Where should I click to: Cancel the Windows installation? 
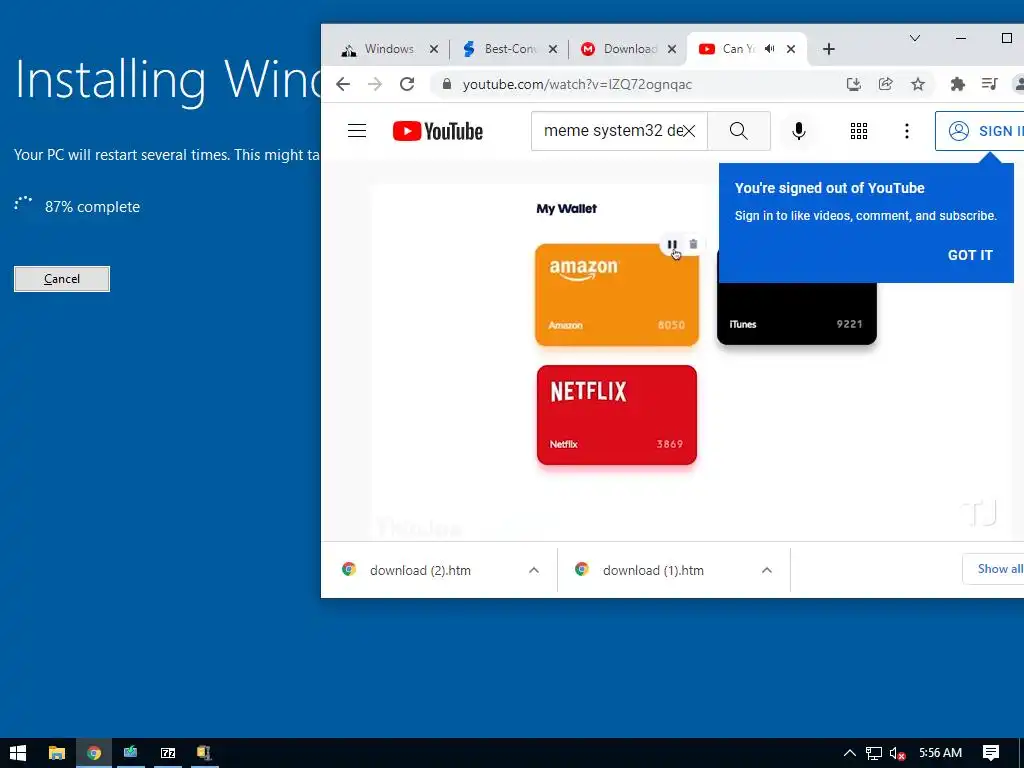click(62, 279)
